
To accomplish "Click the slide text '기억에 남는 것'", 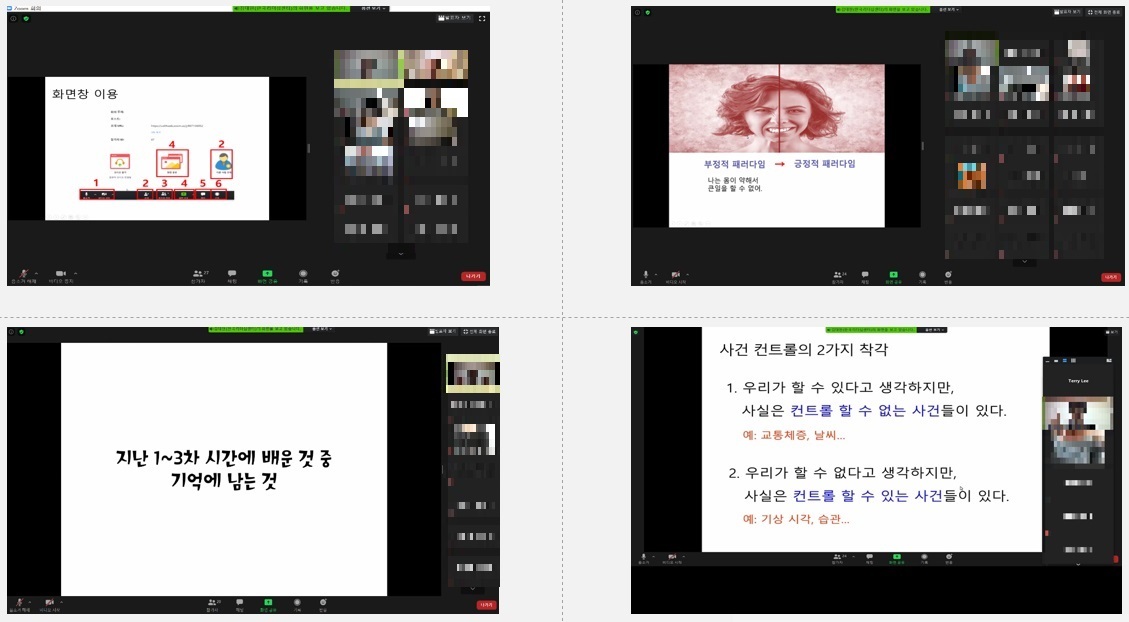I will pyautogui.click(x=224, y=481).
